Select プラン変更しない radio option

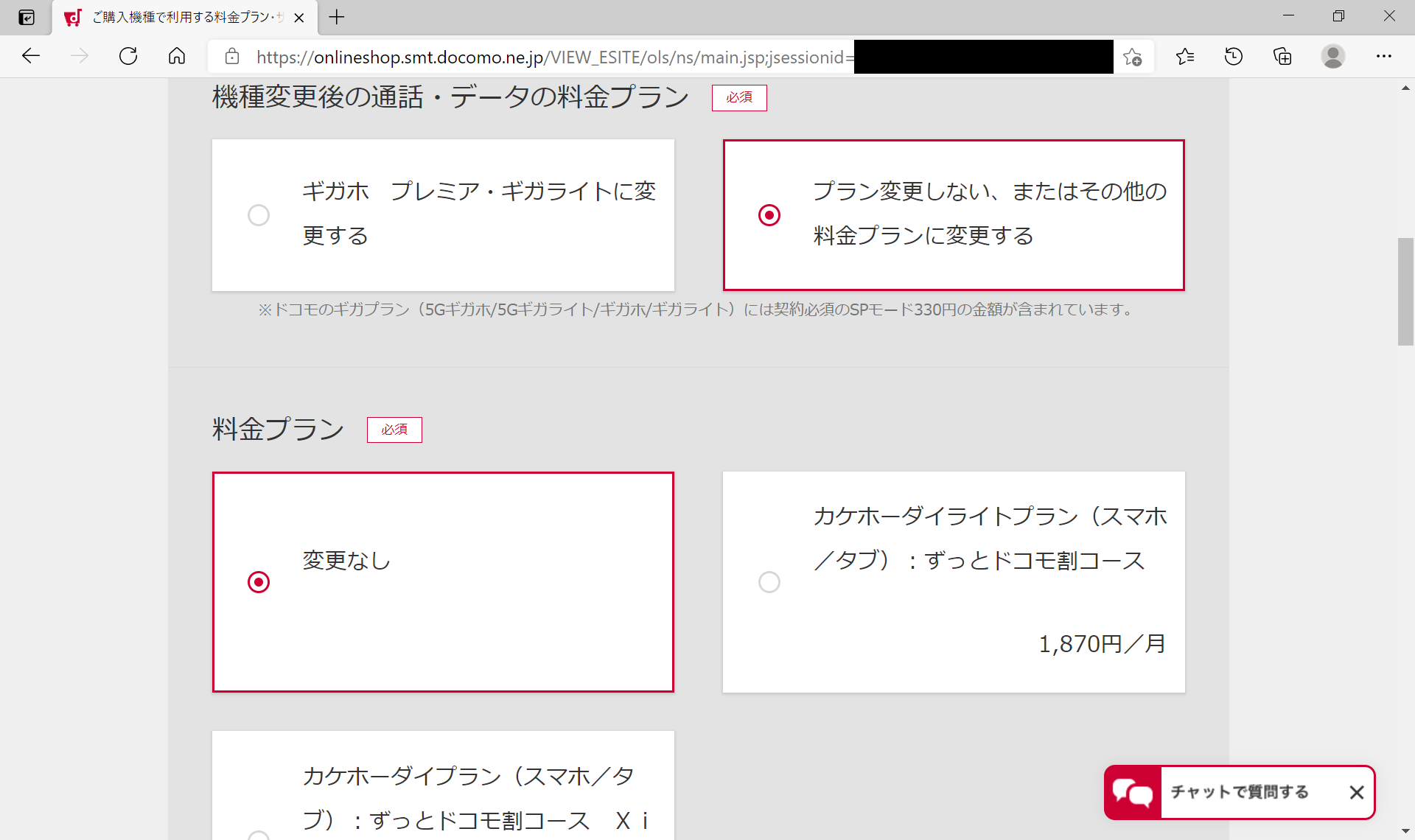click(x=769, y=215)
